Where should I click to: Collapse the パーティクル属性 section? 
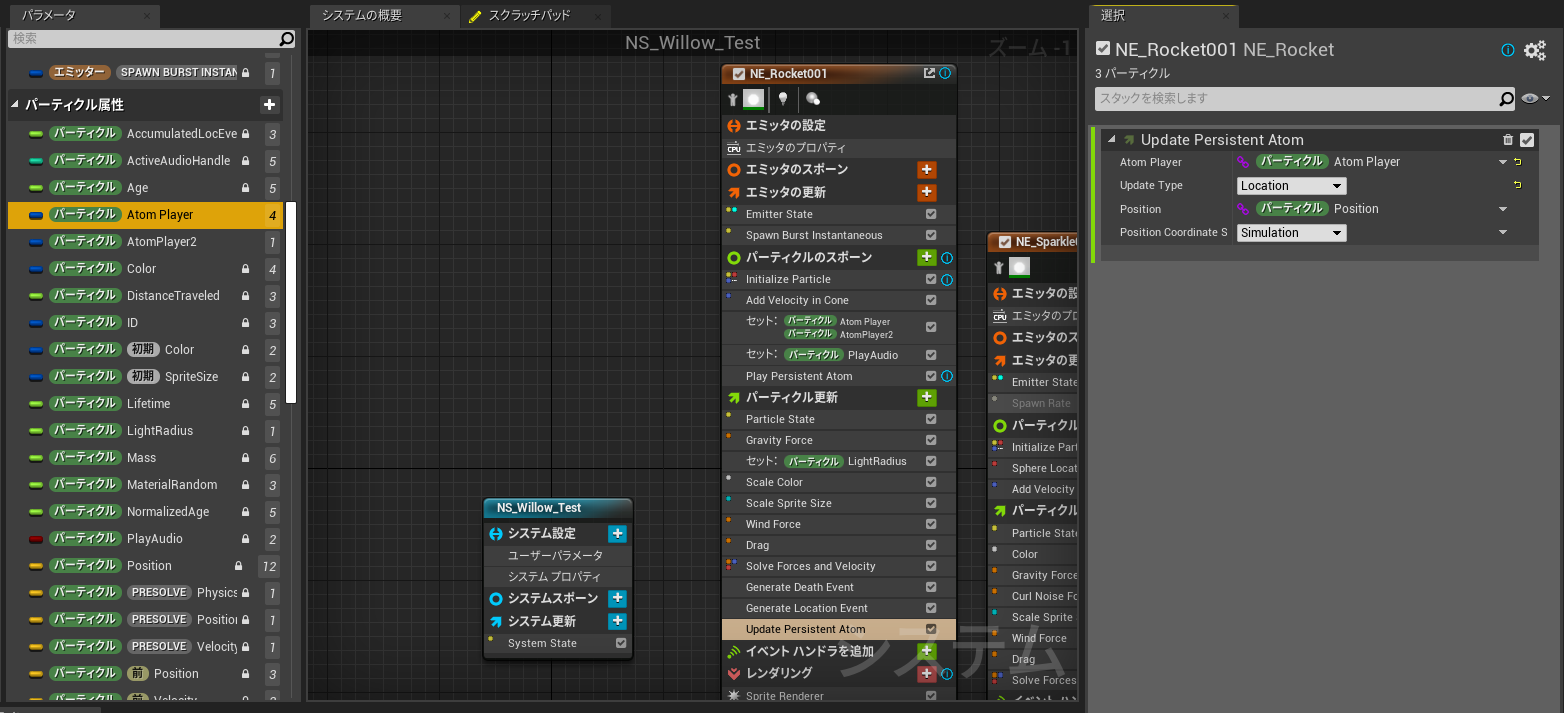pyautogui.click(x=16, y=105)
